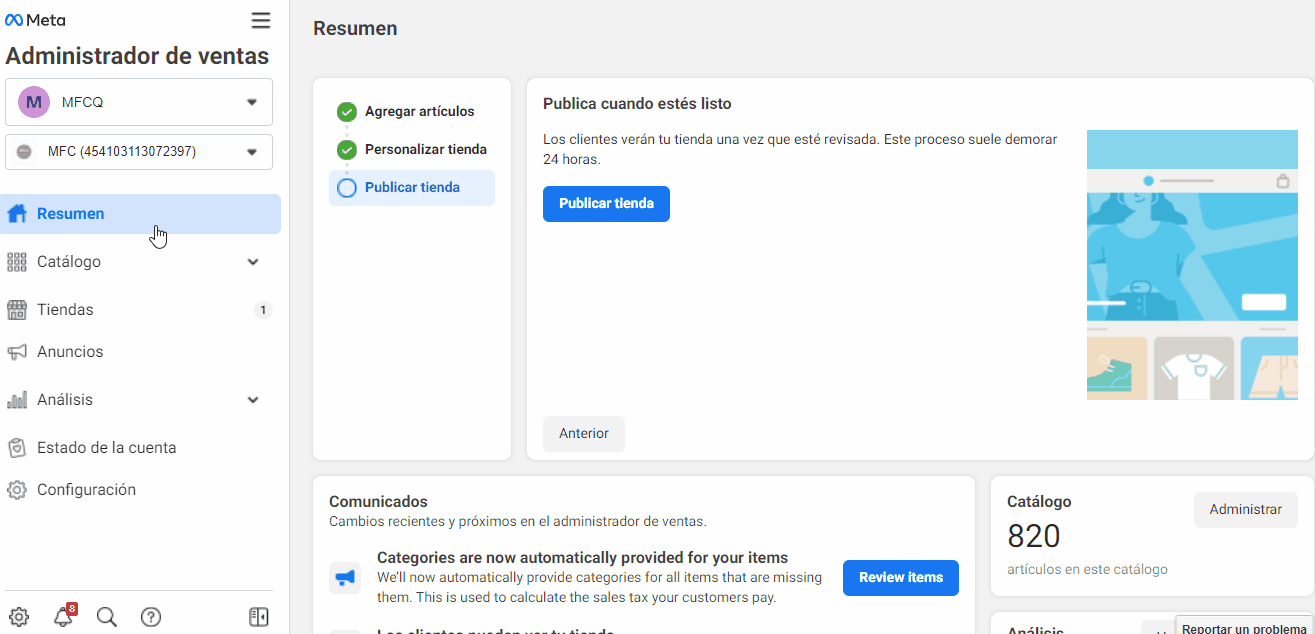Select the Tiendas storefront icon
This screenshot has width=1315, height=634.
tap(17, 309)
